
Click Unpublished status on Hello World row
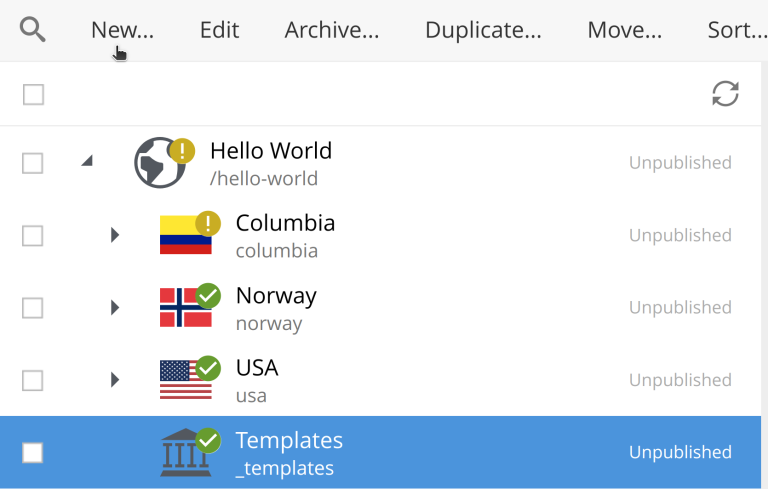[680, 163]
